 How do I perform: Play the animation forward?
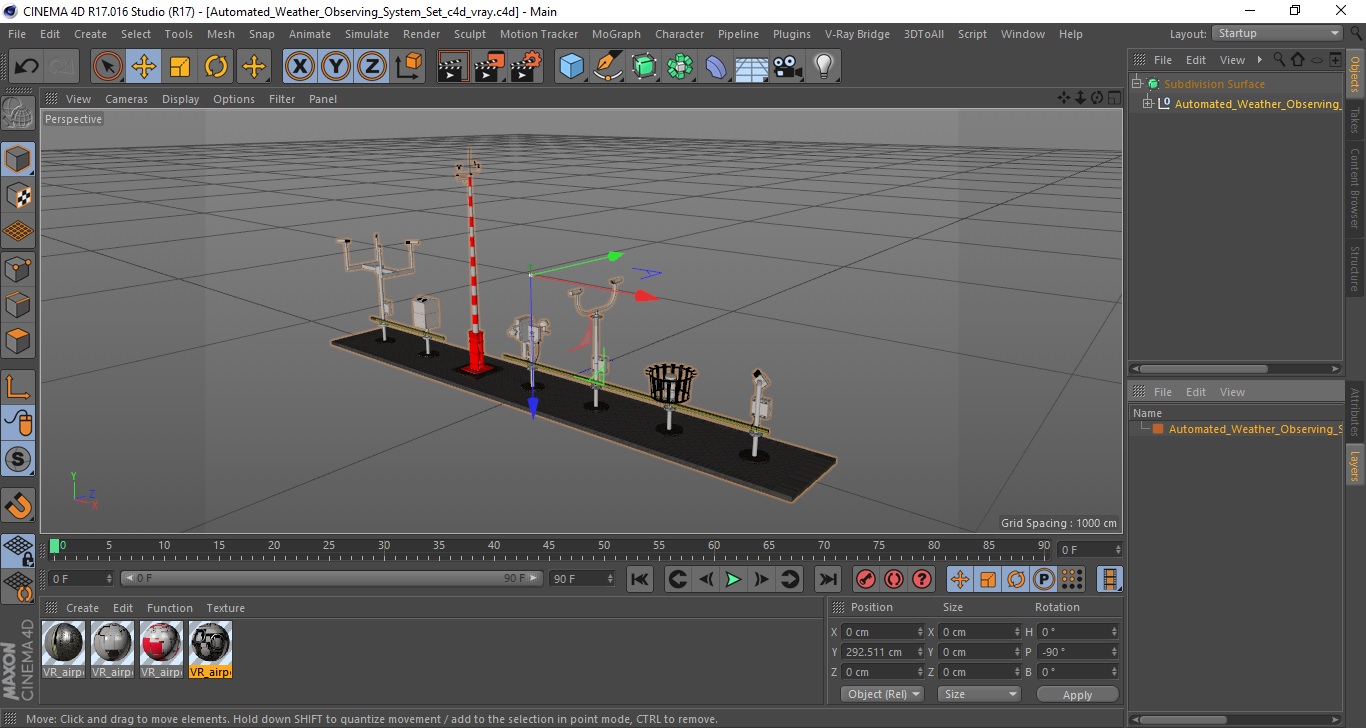tap(733, 579)
